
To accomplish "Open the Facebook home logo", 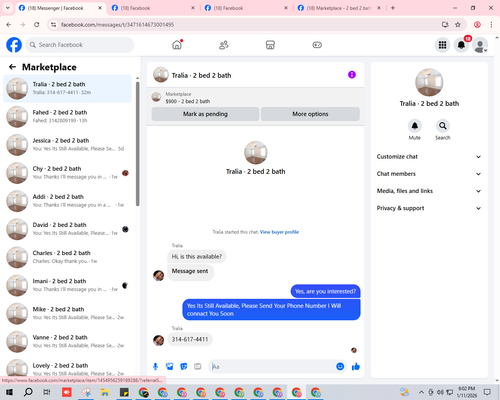I will 14,45.
